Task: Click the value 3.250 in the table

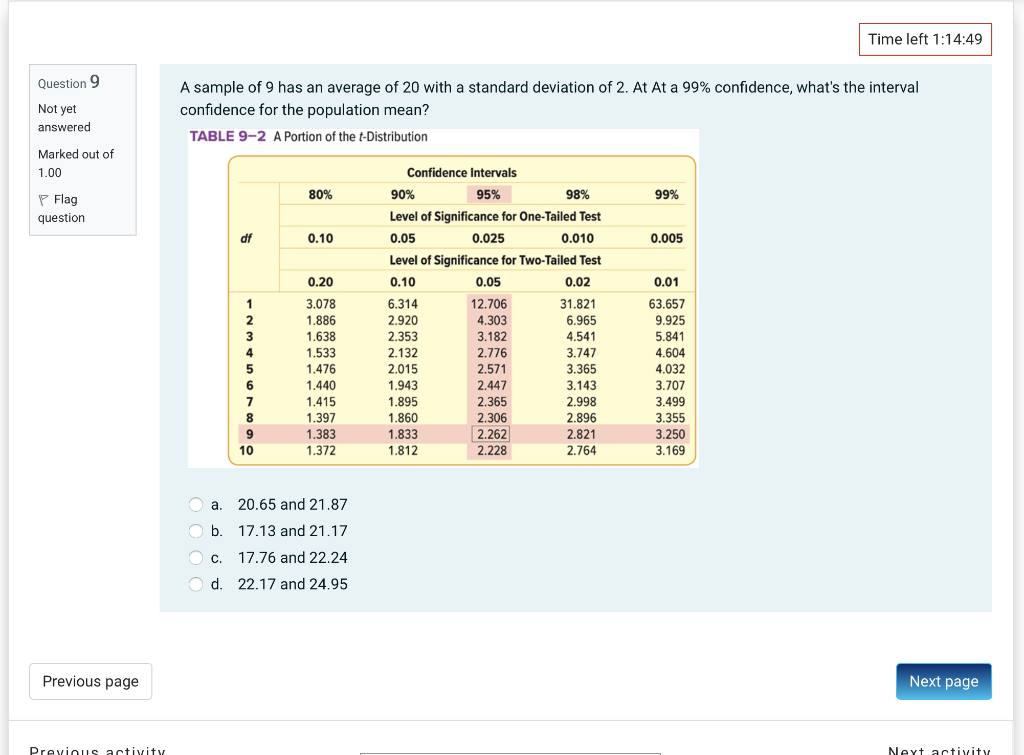Action: pos(670,434)
